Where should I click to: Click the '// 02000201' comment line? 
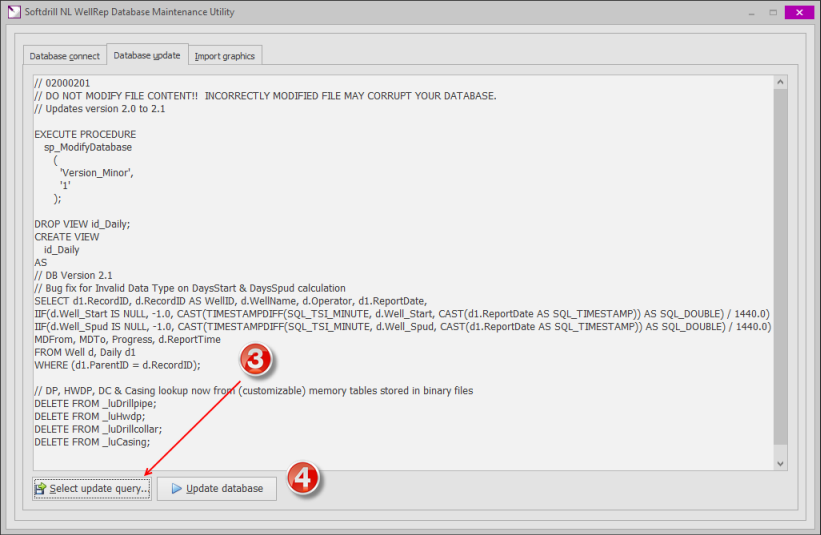(61, 83)
